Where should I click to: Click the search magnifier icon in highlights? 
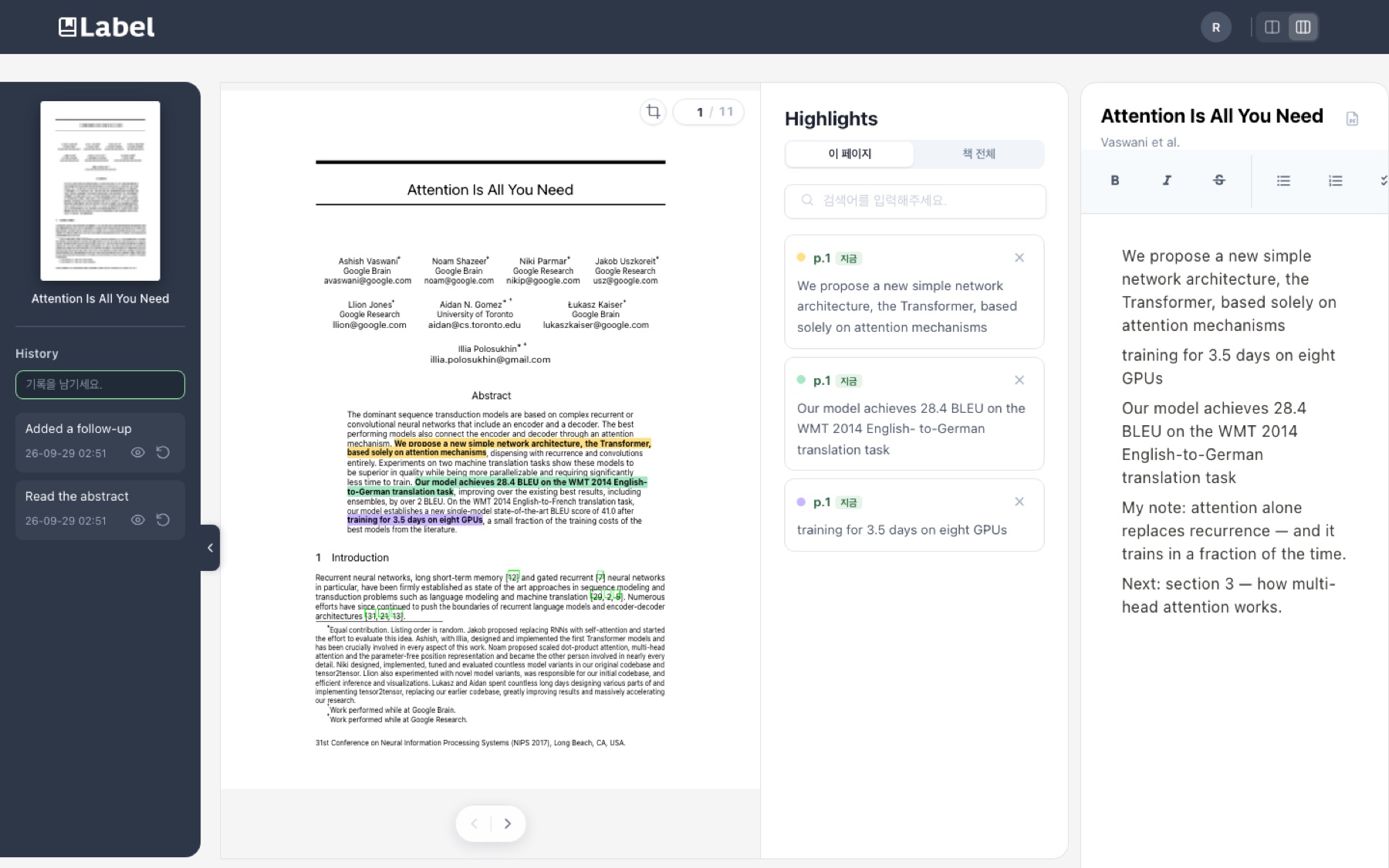[807, 200]
